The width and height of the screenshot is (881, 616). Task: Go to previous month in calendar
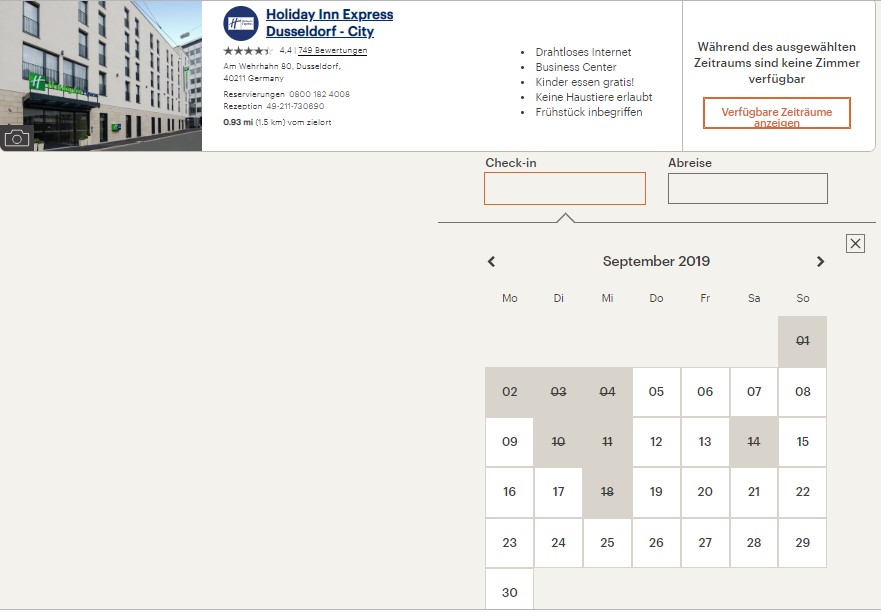(491, 262)
